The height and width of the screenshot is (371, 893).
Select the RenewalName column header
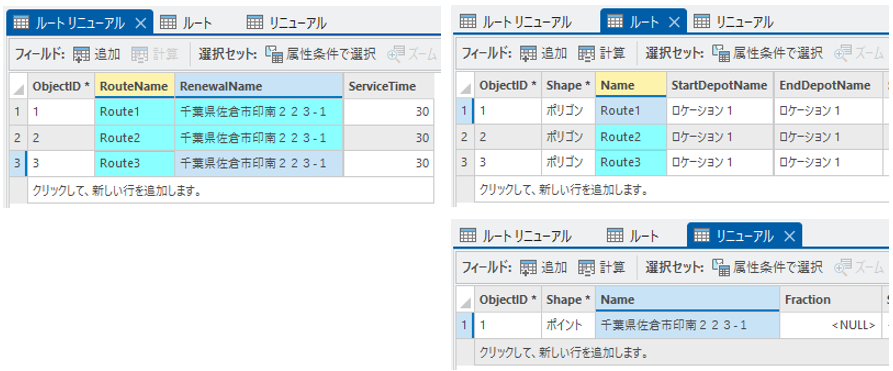point(259,86)
